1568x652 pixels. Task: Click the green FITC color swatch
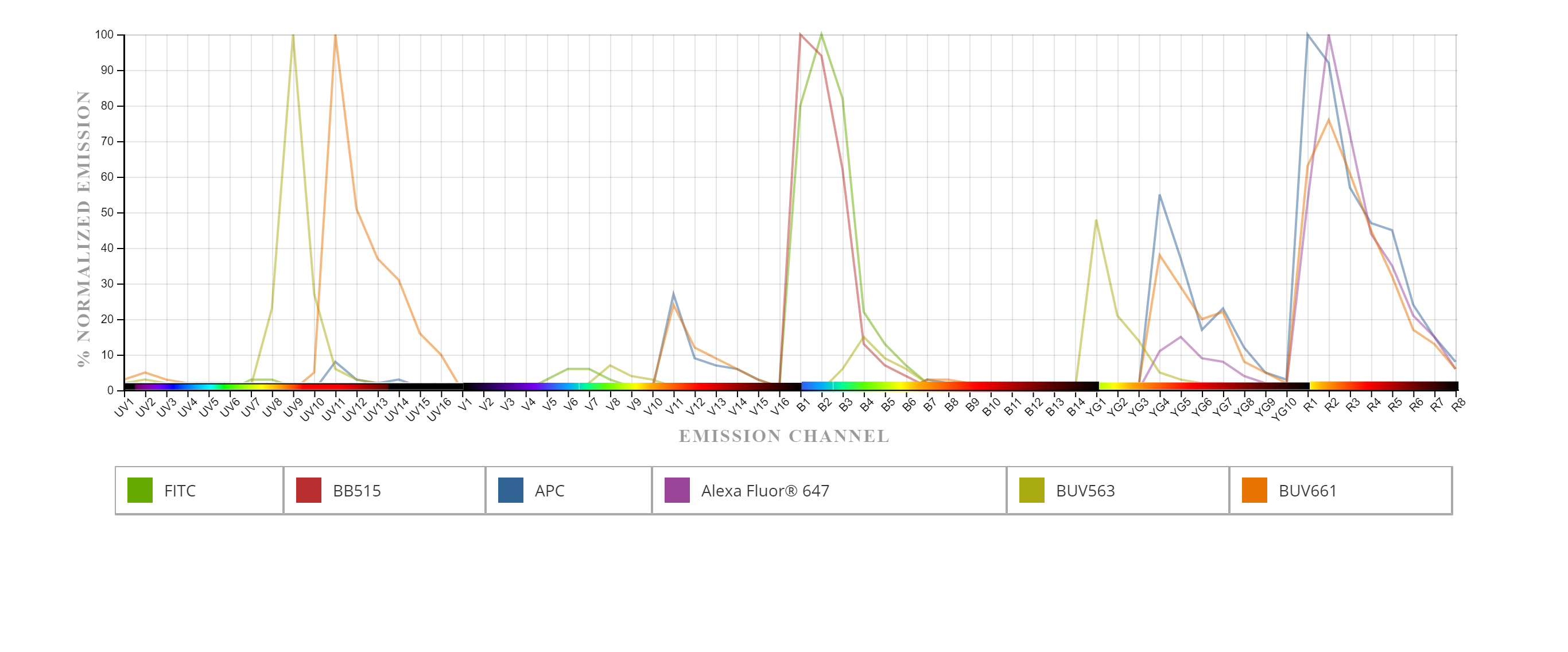click(x=139, y=490)
